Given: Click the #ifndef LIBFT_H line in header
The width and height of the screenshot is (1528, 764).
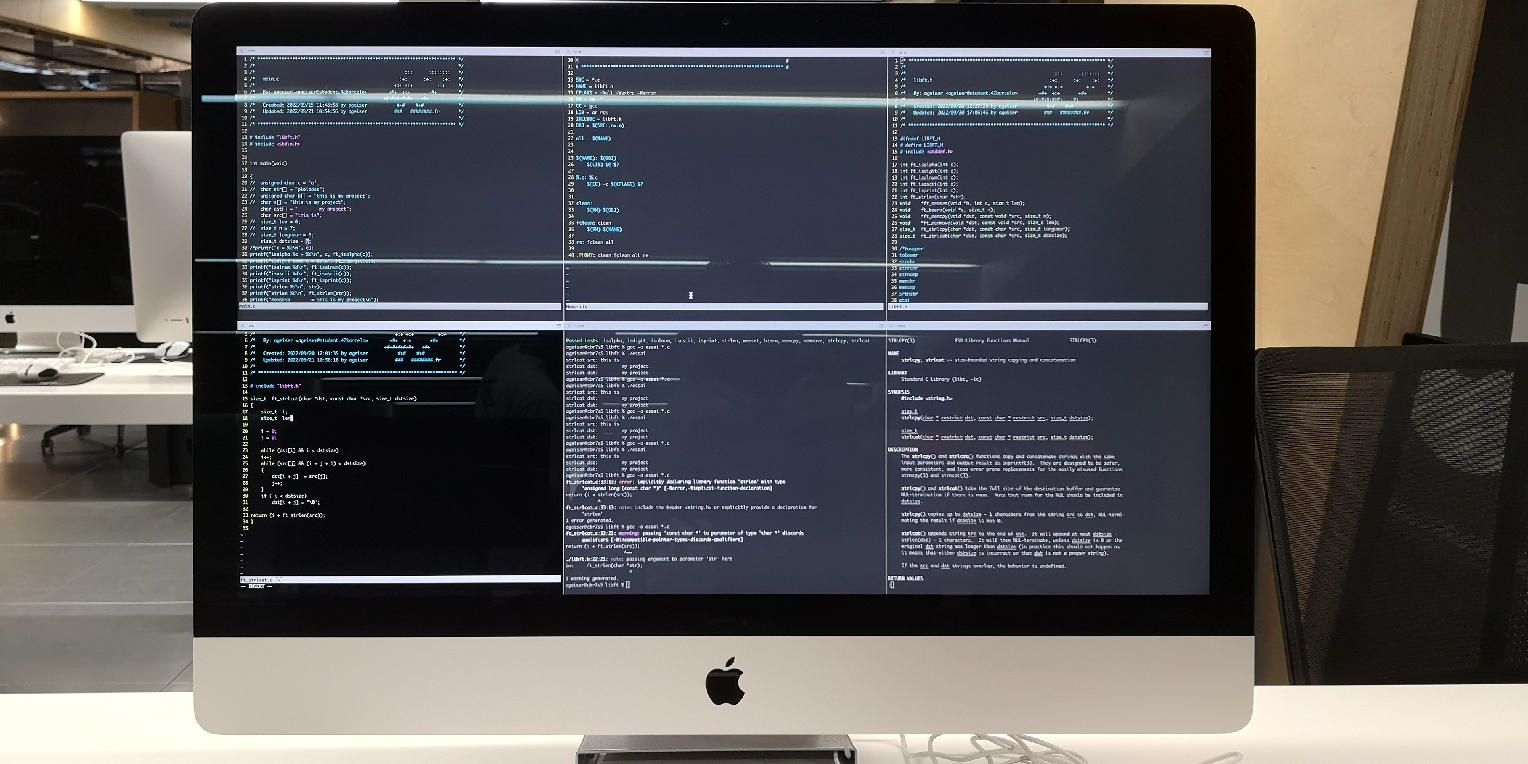Looking at the screenshot, I should click(x=918, y=138).
